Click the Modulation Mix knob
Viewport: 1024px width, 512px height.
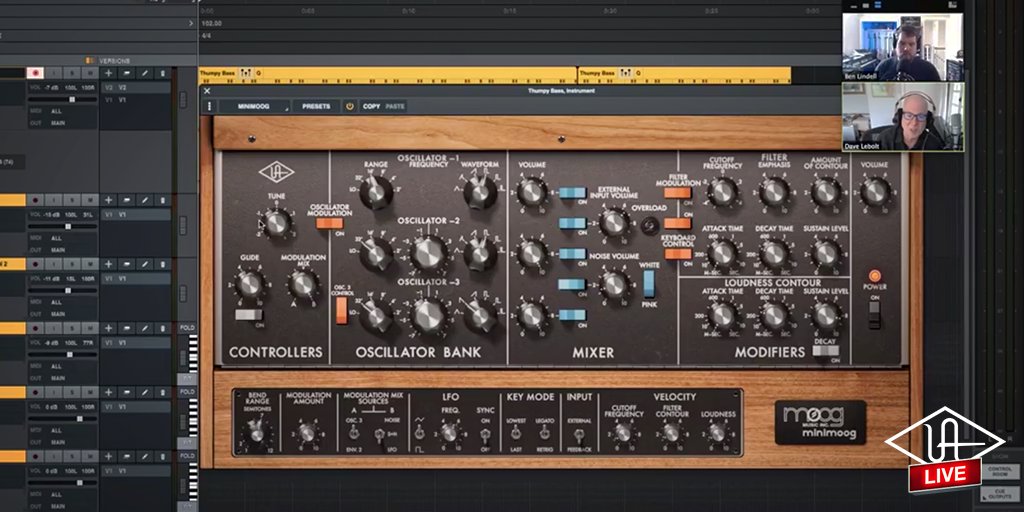point(303,284)
